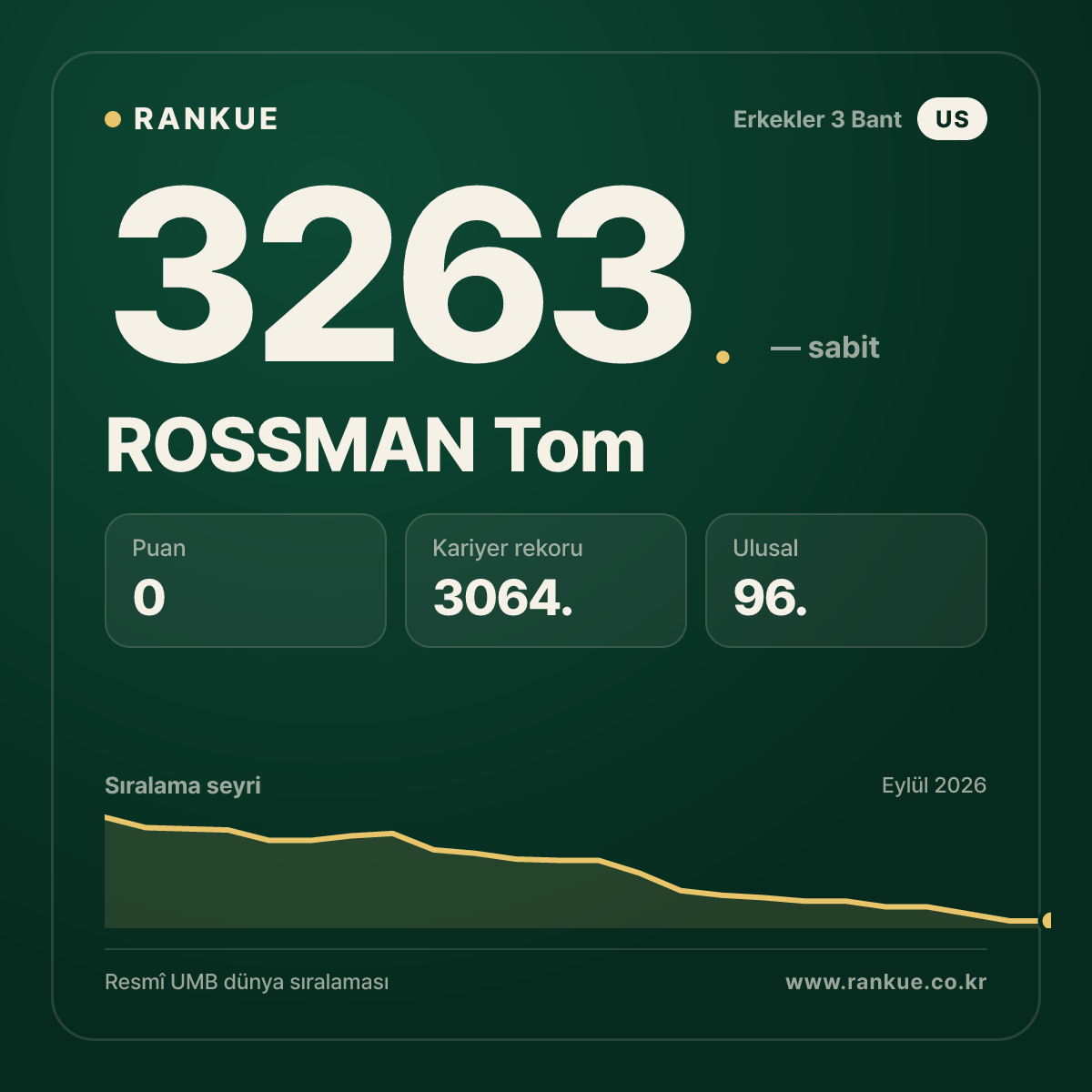
Task: Click Resmî UMB dünya sıralaması text
Action: pos(247,983)
